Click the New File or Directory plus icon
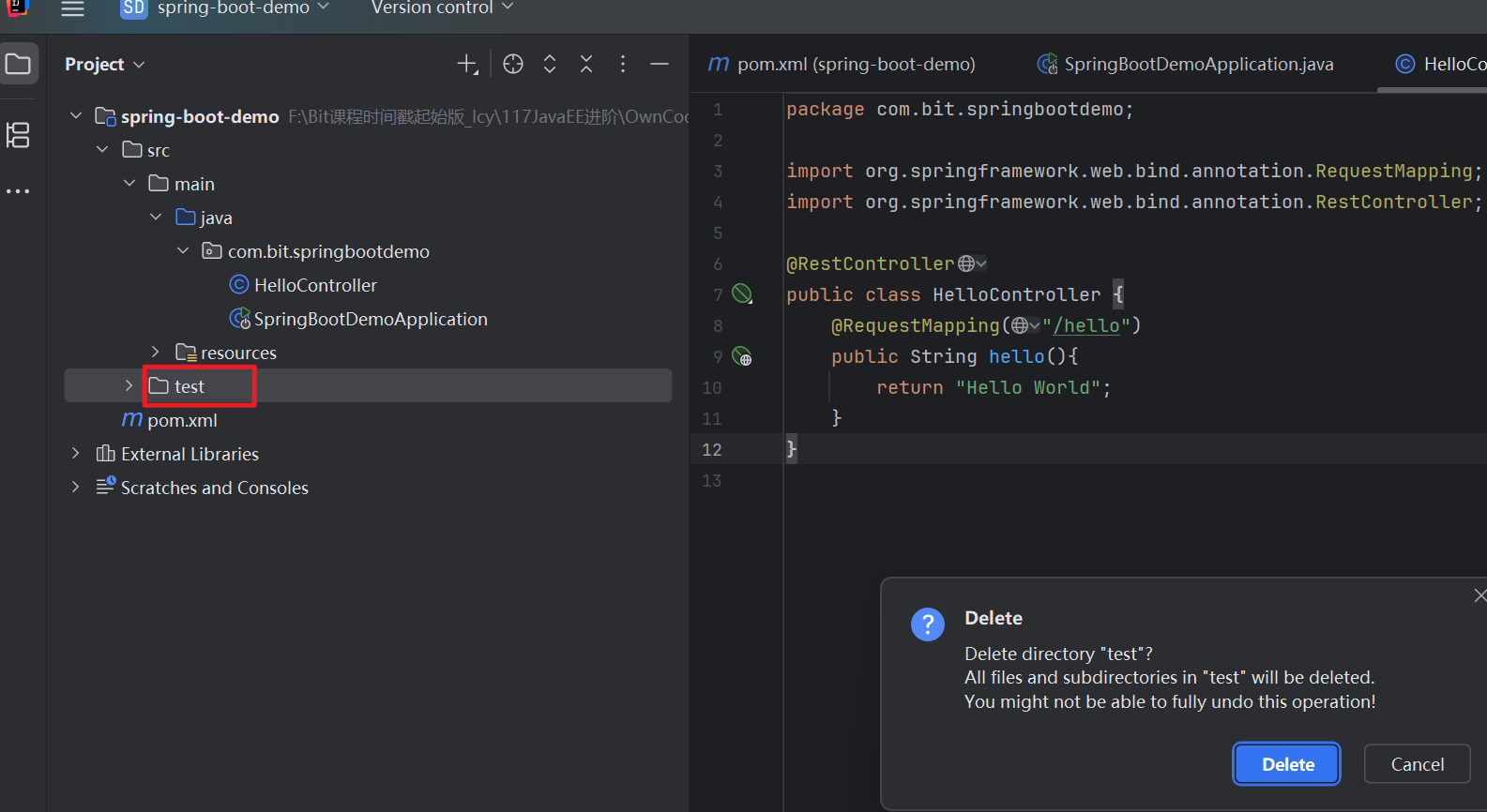Image resolution: width=1487 pixels, height=812 pixels. (x=467, y=64)
